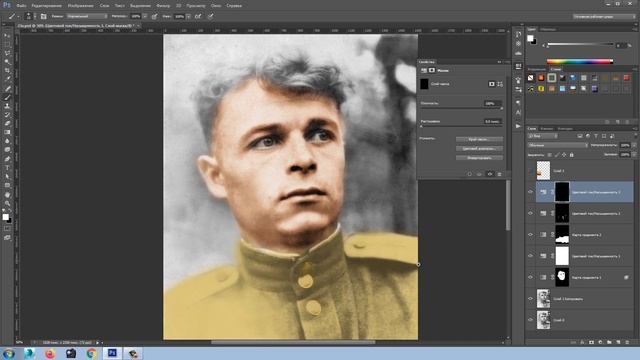The height and width of the screenshot is (360, 640).
Task: Toggle visibility of Gradient Map 2 layer
Action: 531,235
